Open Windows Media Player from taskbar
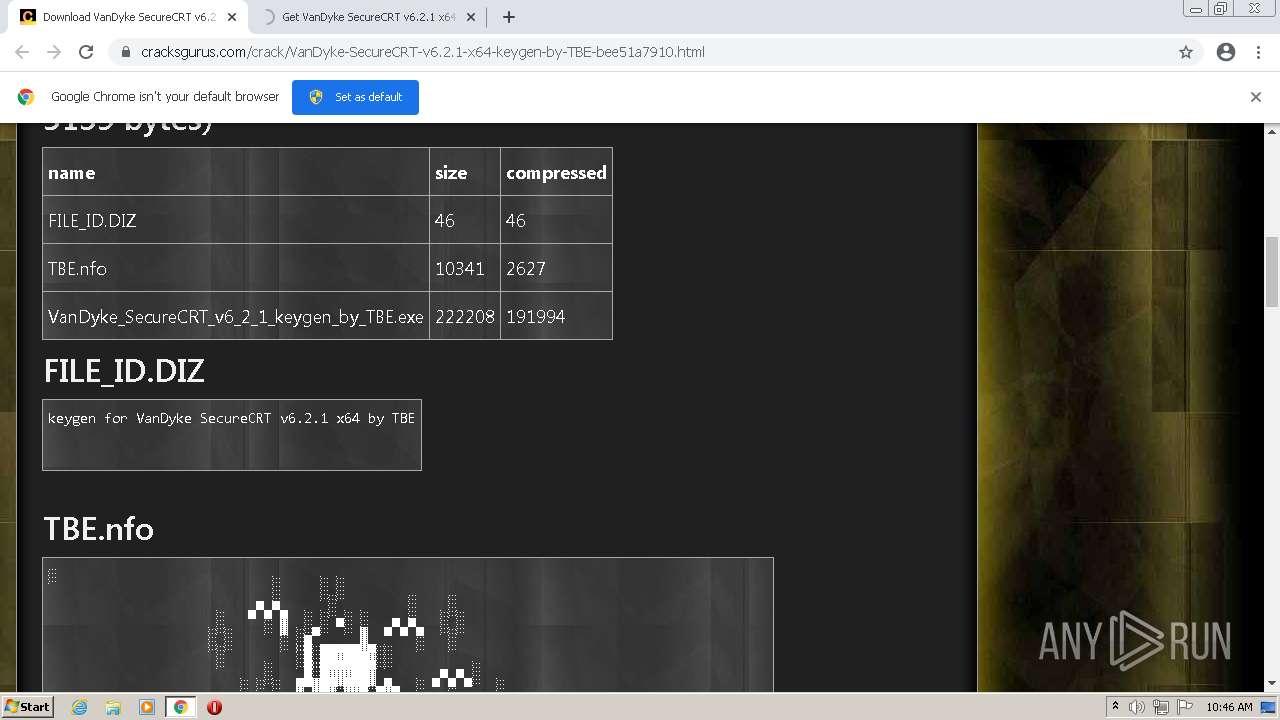The height and width of the screenshot is (720, 1280). [x=147, y=707]
